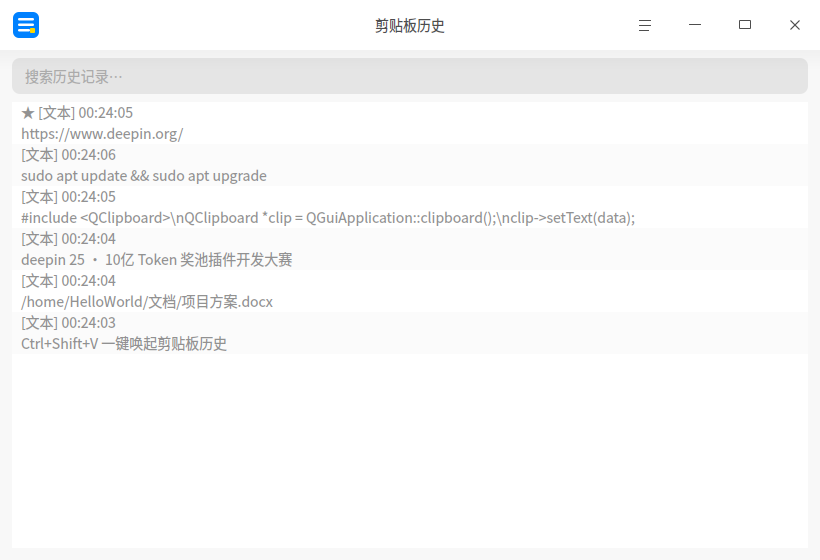Maximize the clipboard history window

click(x=745, y=25)
